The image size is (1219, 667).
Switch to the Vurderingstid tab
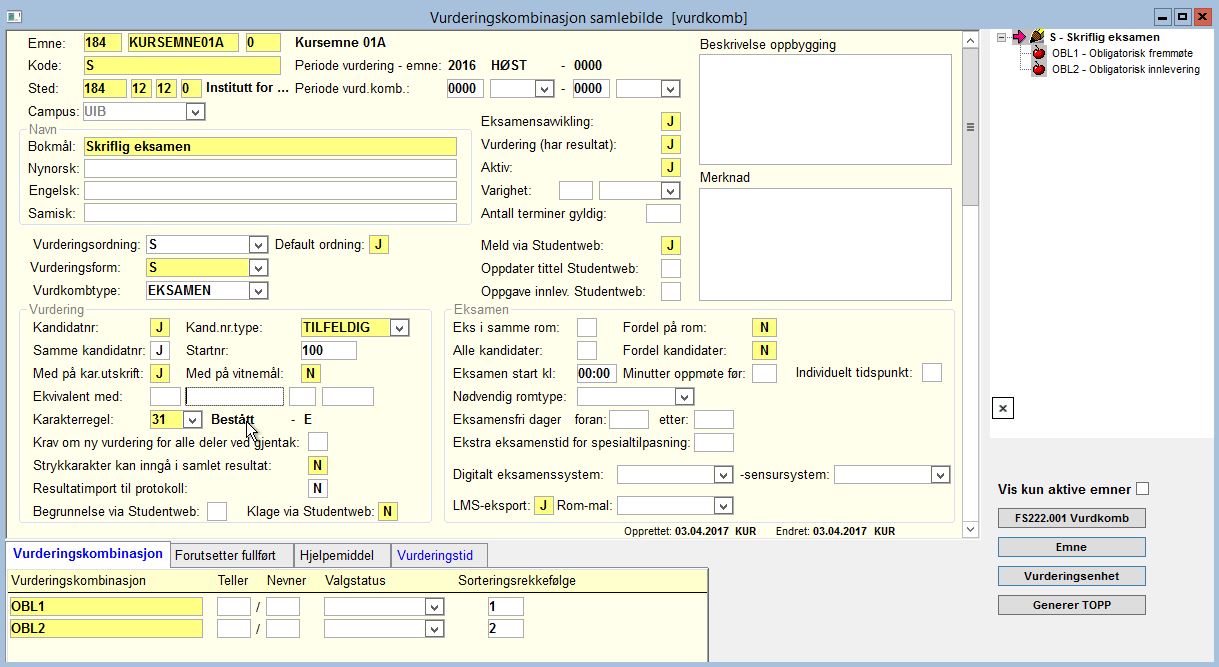[439, 555]
